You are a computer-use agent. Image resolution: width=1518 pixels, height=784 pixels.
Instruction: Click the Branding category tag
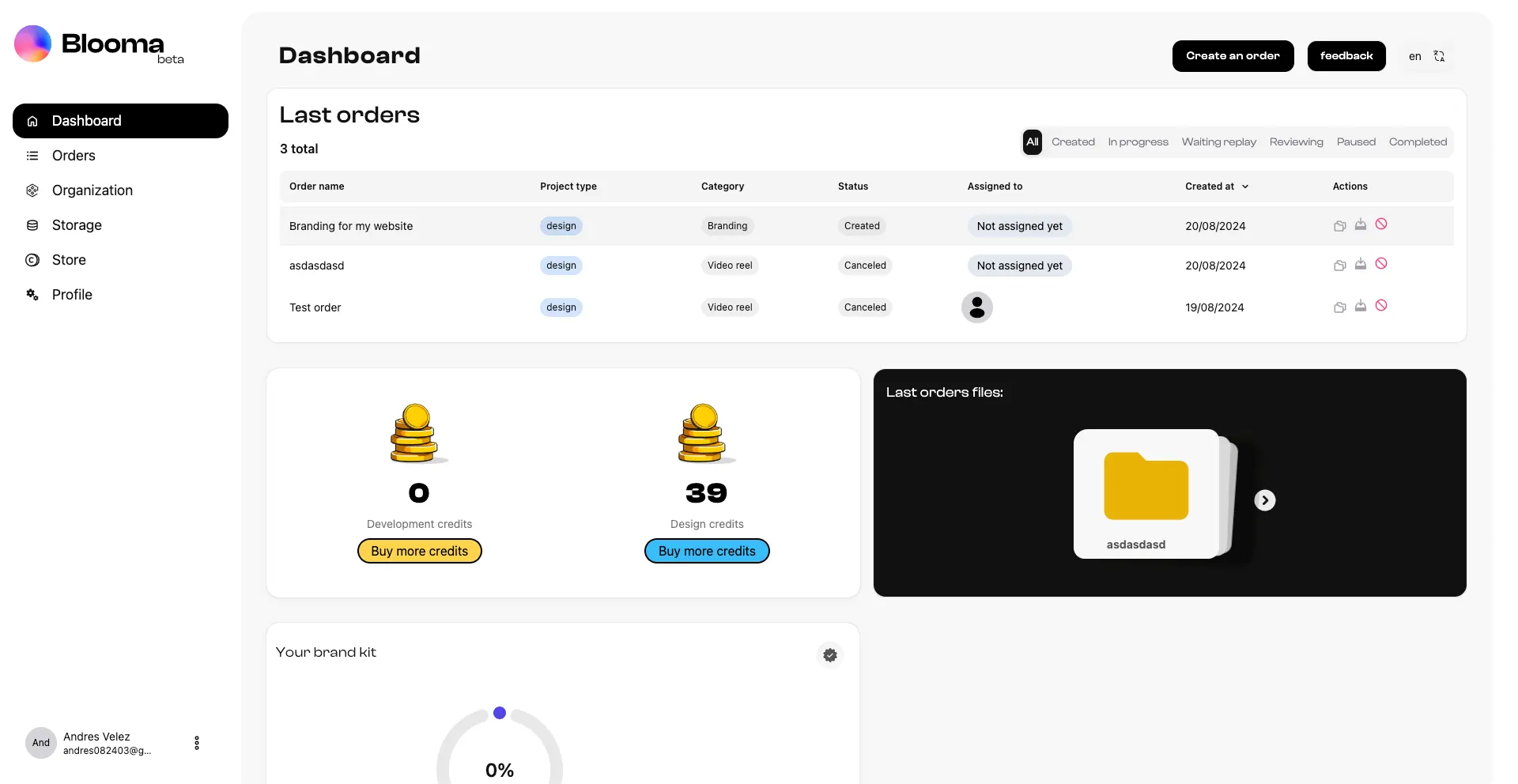pyautogui.click(x=727, y=226)
